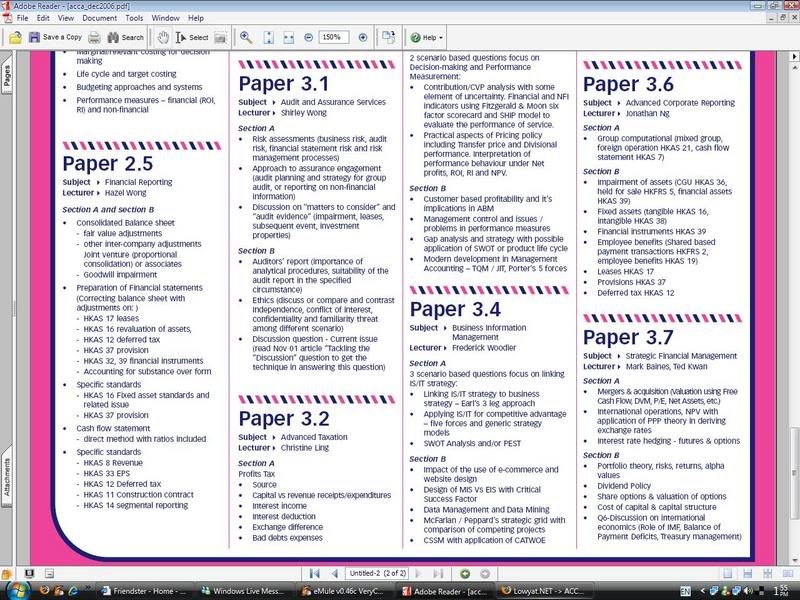Launch Internet Explorer from quick launch

[72, 591]
